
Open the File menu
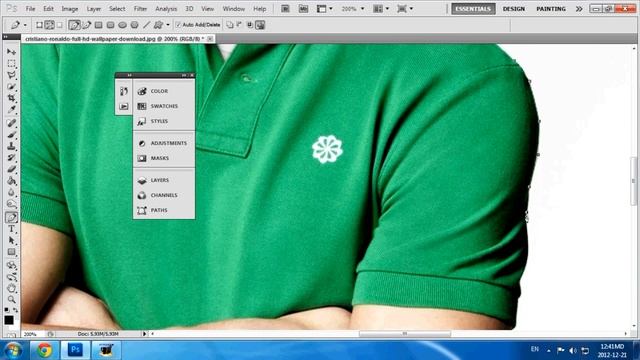coord(30,9)
